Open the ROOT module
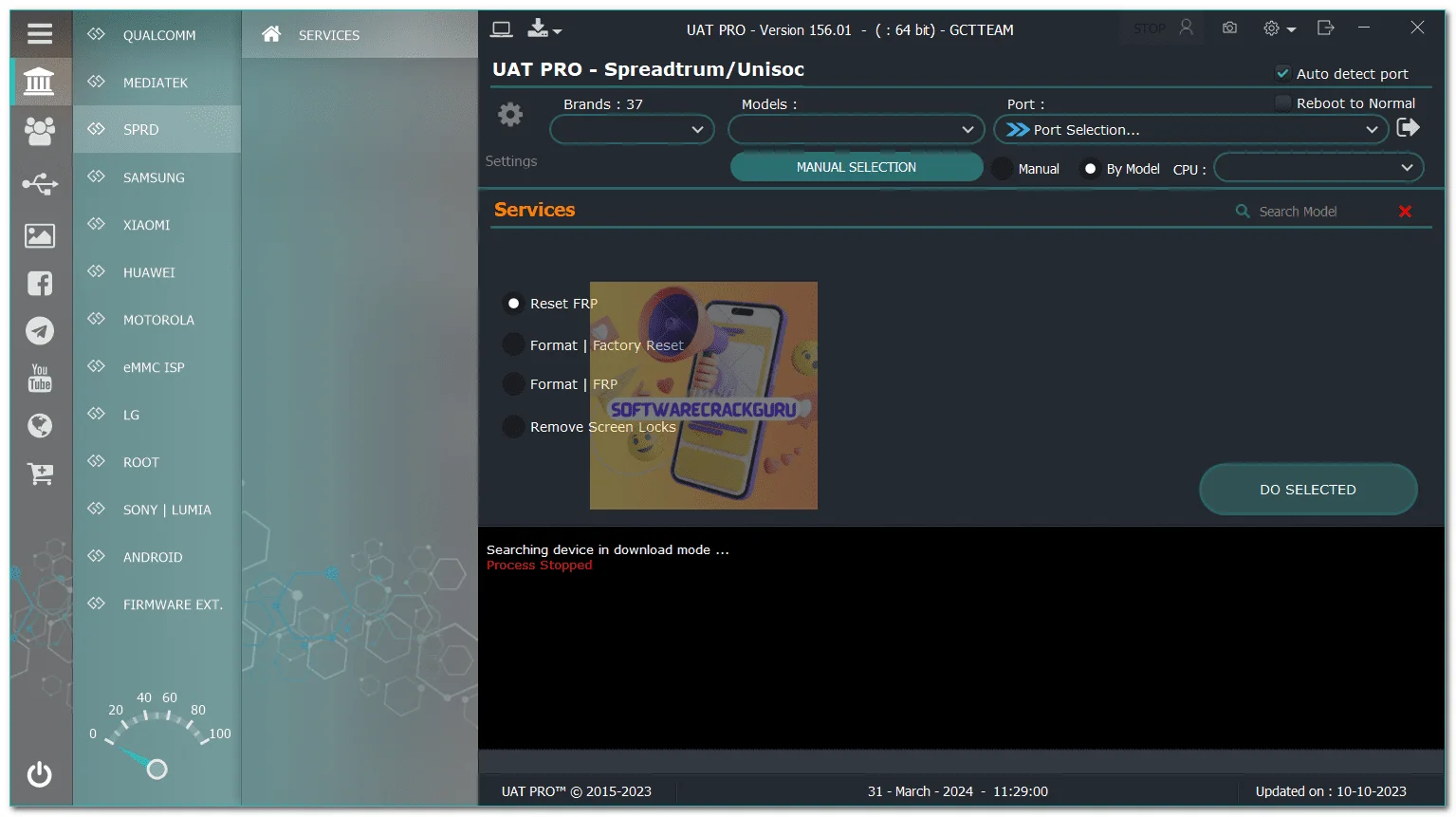1456x817 pixels. (x=157, y=462)
